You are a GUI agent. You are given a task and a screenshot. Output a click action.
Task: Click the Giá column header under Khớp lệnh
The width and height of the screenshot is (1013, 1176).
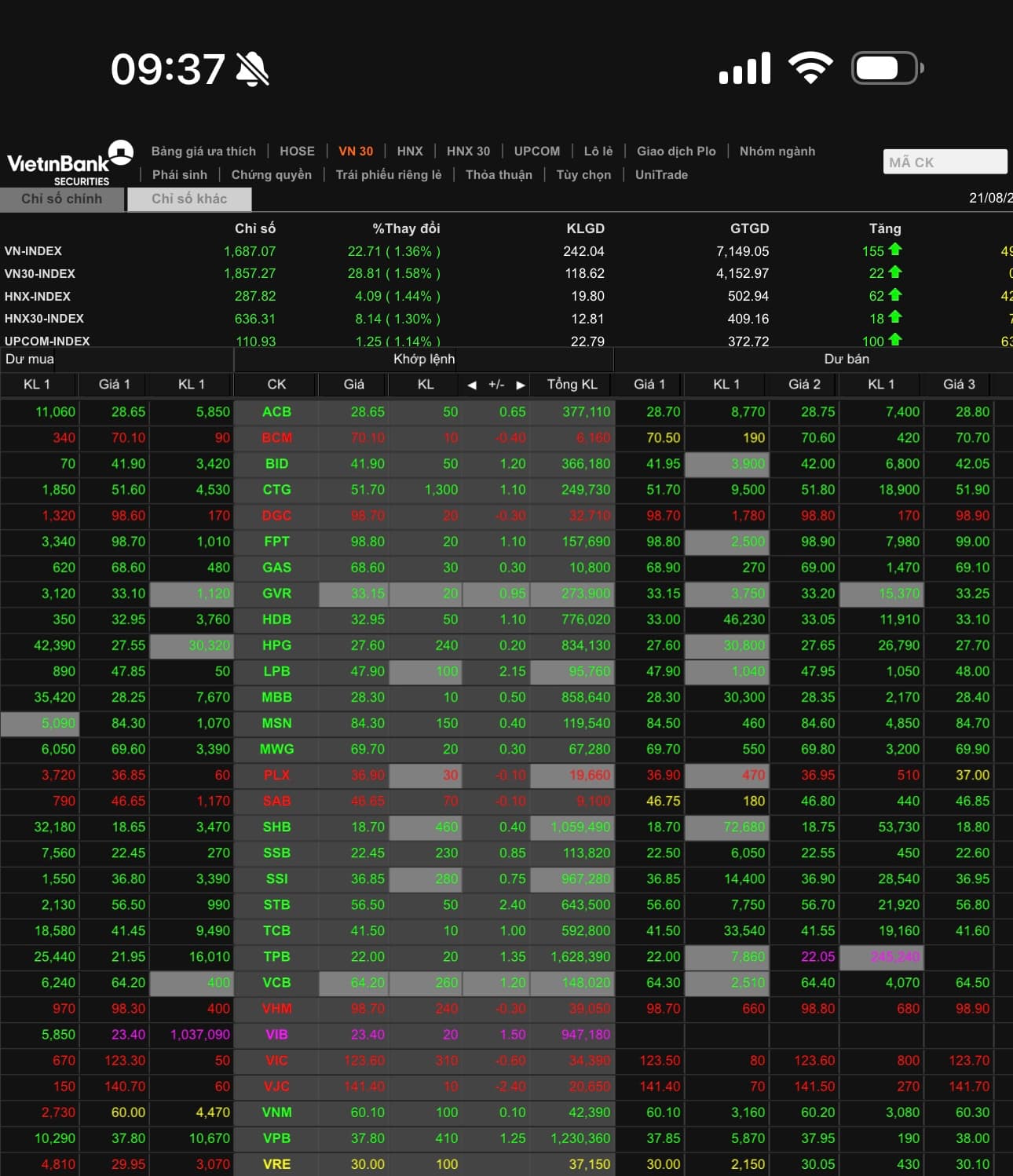click(x=353, y=385)
